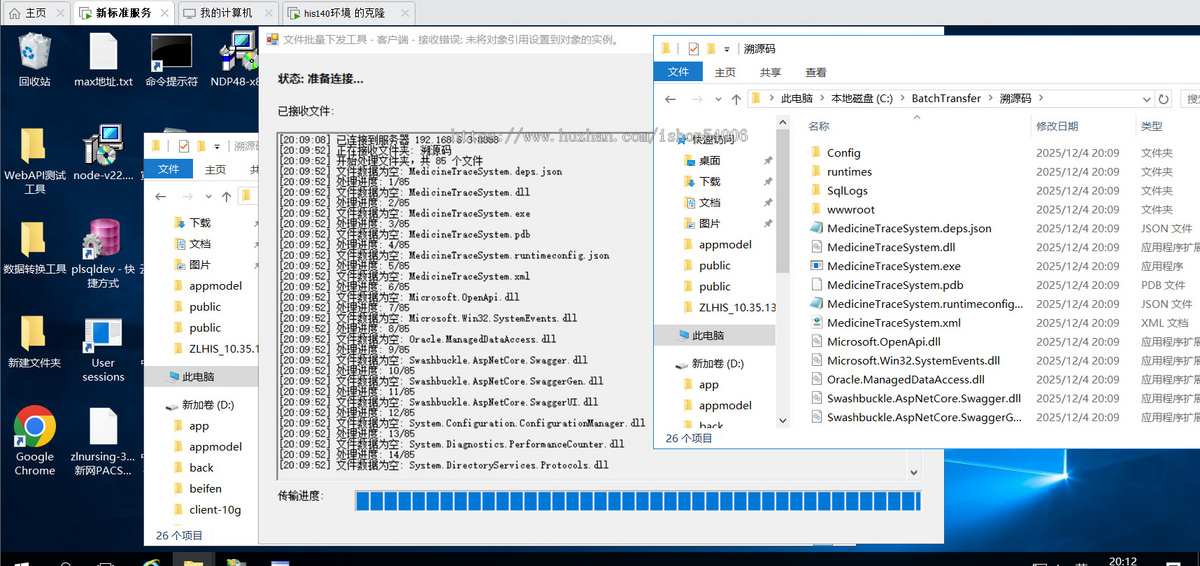
Task: Sort files by the 修改日期 column header
Action: click(1057, 127)
